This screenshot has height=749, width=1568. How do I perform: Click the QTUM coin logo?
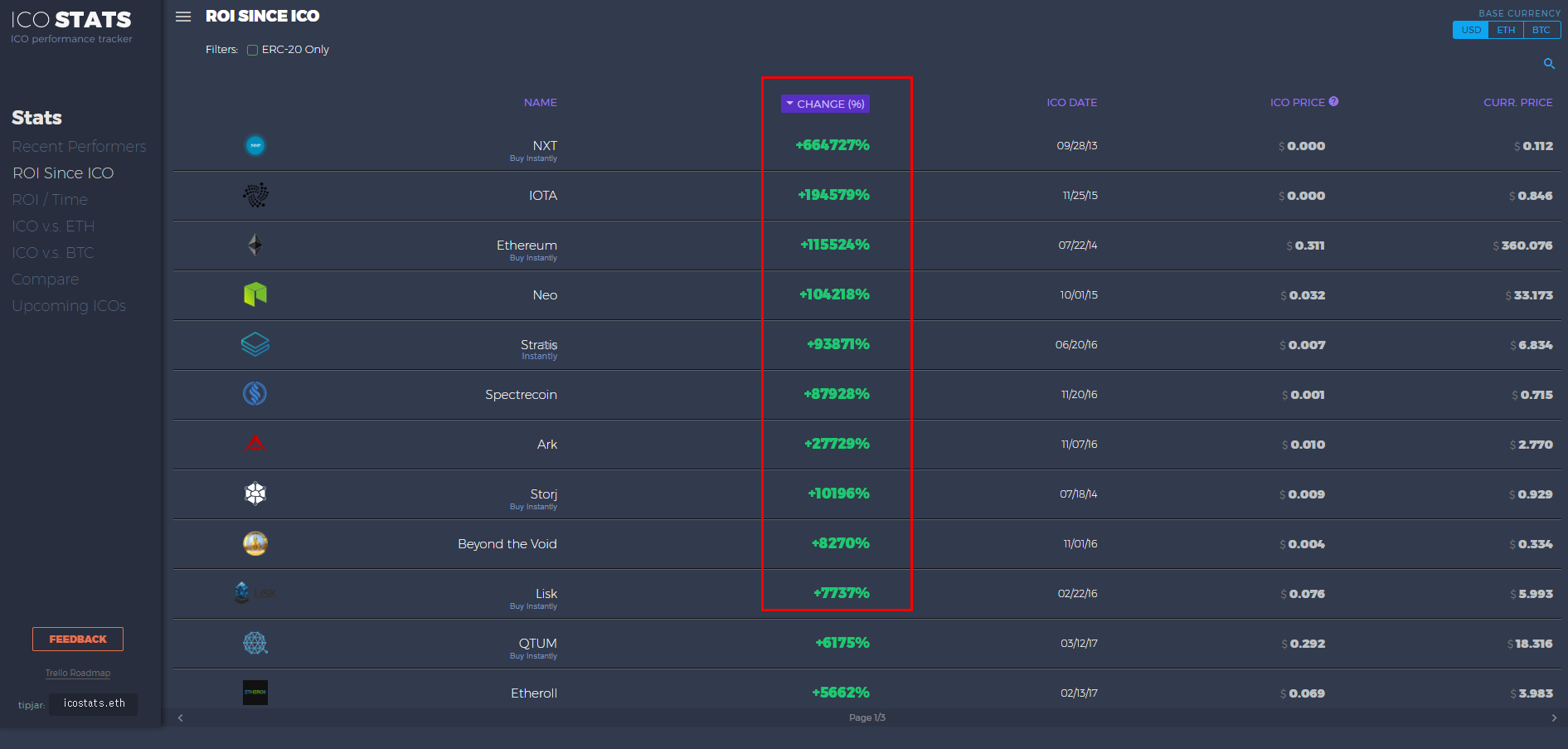(x=255, y=643)
